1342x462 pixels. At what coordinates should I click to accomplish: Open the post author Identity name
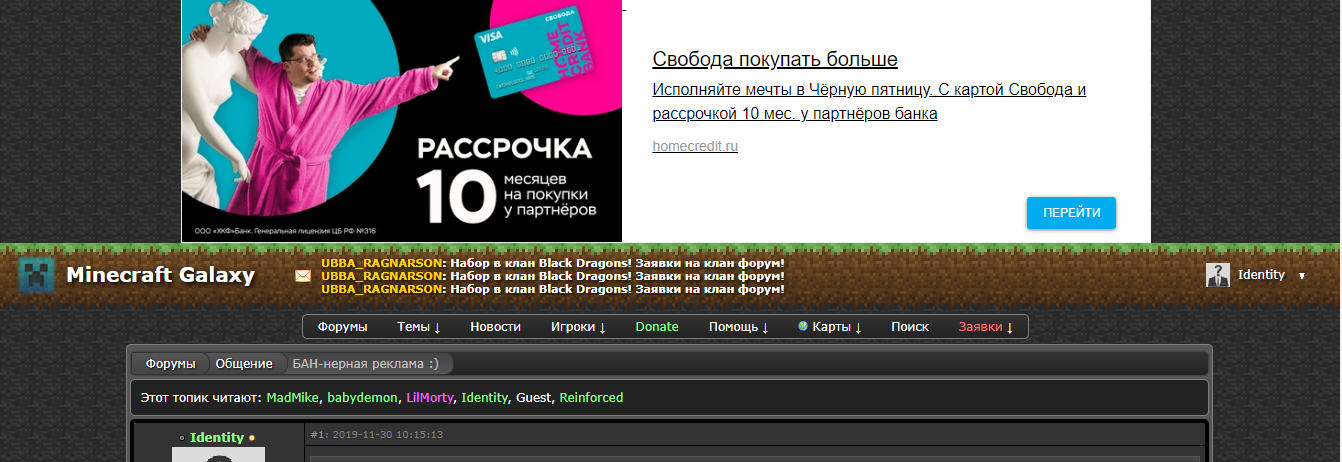[217, 438]
